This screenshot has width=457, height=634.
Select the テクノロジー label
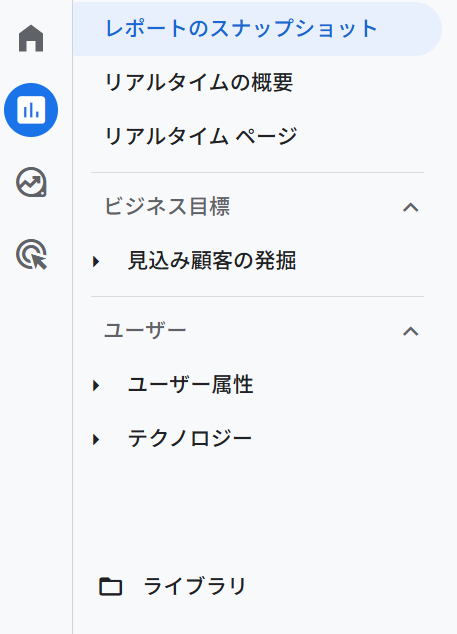(190, 438)
